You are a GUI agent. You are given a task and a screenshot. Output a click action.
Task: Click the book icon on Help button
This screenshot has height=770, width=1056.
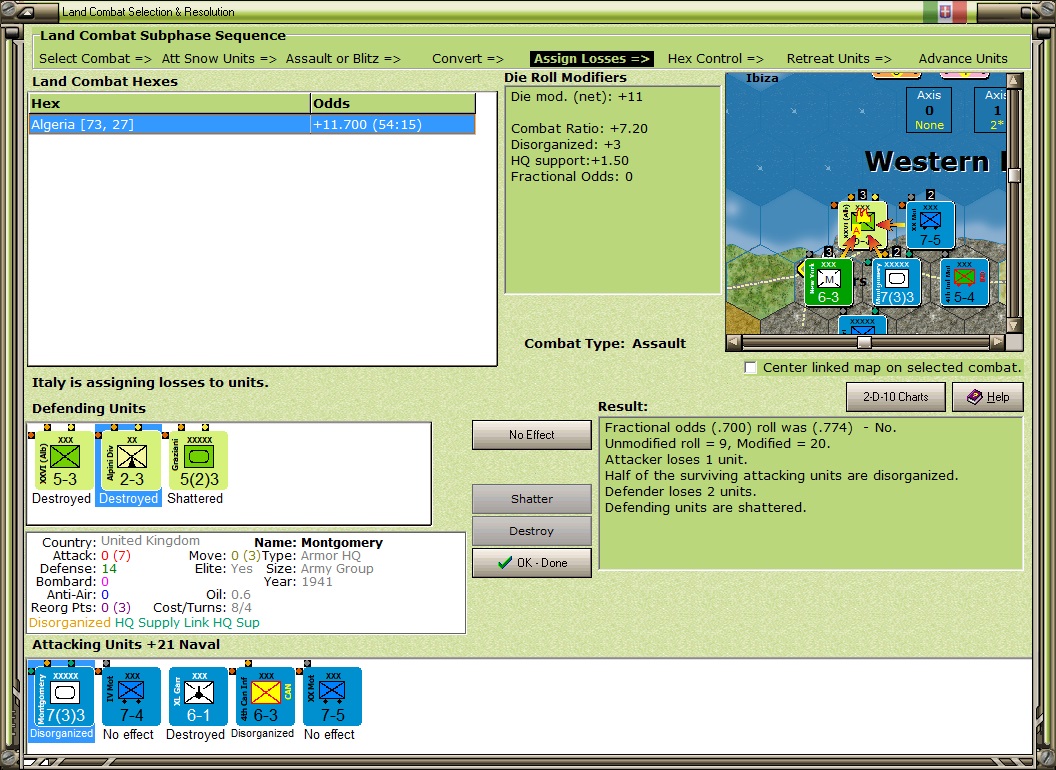coord(975,397)
